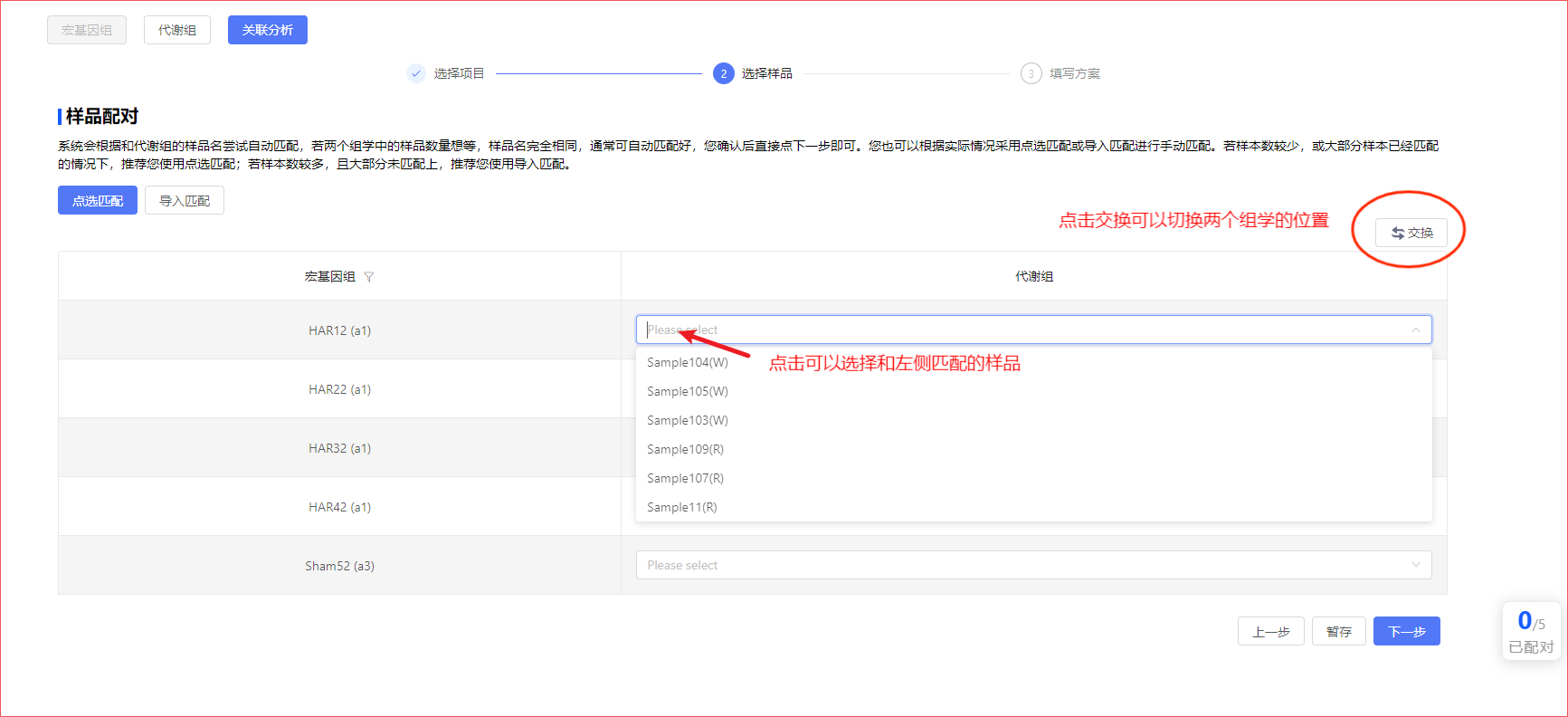This screenshot has width=1568, height=717.
Task: Switch to the 代谢组 tab
Action: (x=177, y=30)
